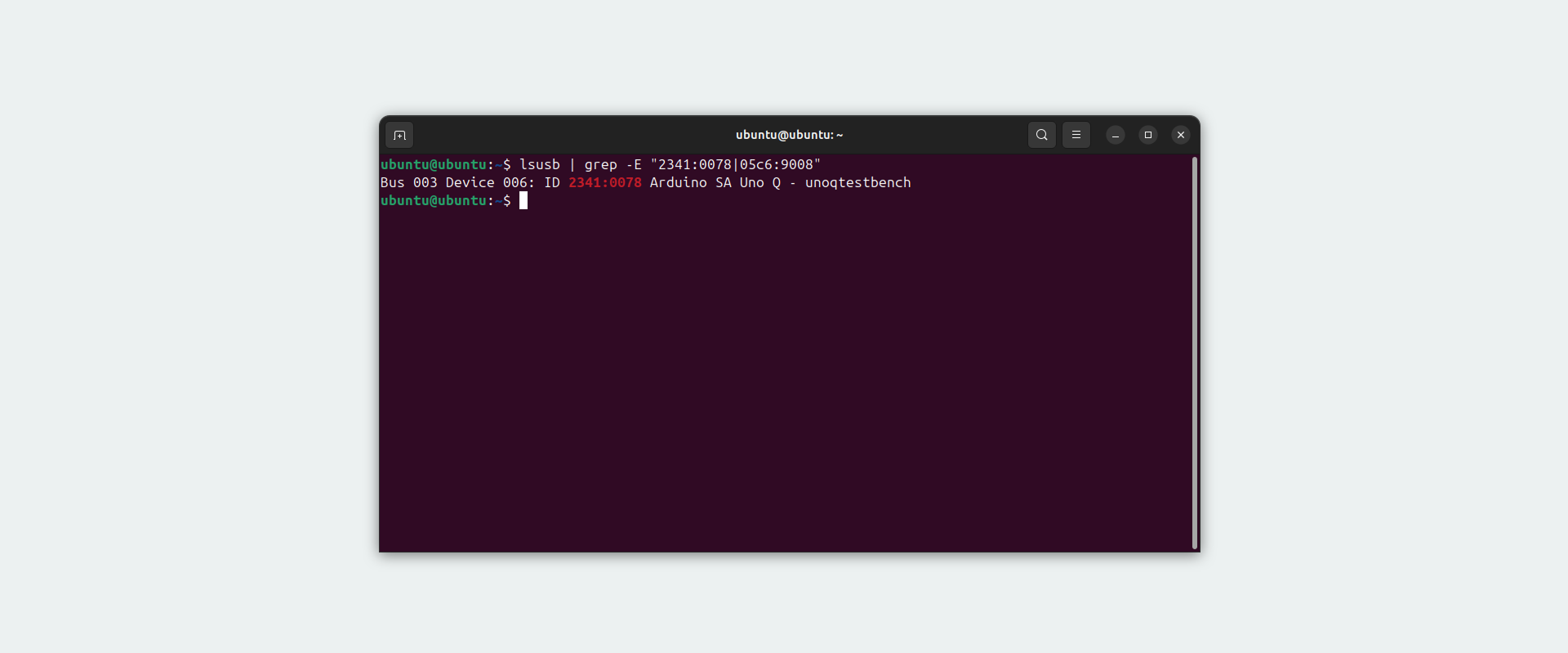The width and height of the screenshot is (1568, 653).
Task: Open a new terminal tab
Action: pyautogui.click(x=399, y=135)
